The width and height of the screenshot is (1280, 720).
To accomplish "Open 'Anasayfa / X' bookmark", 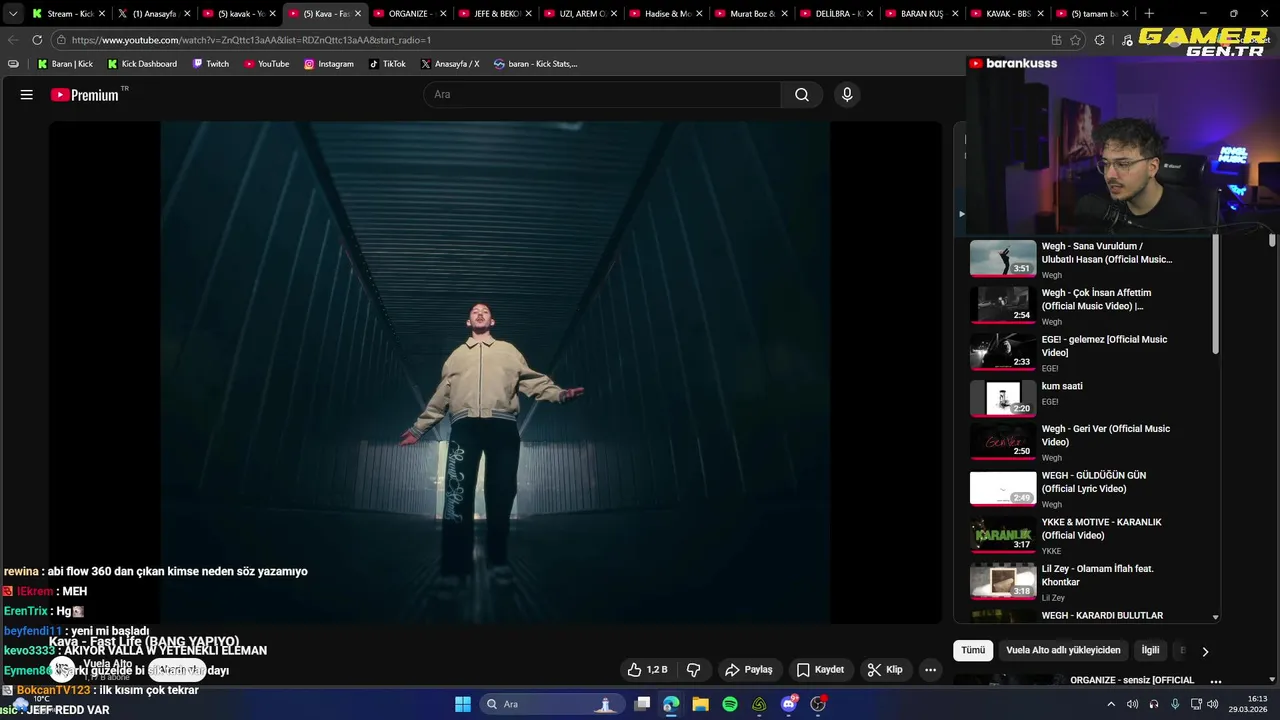I will click(450, 64).
